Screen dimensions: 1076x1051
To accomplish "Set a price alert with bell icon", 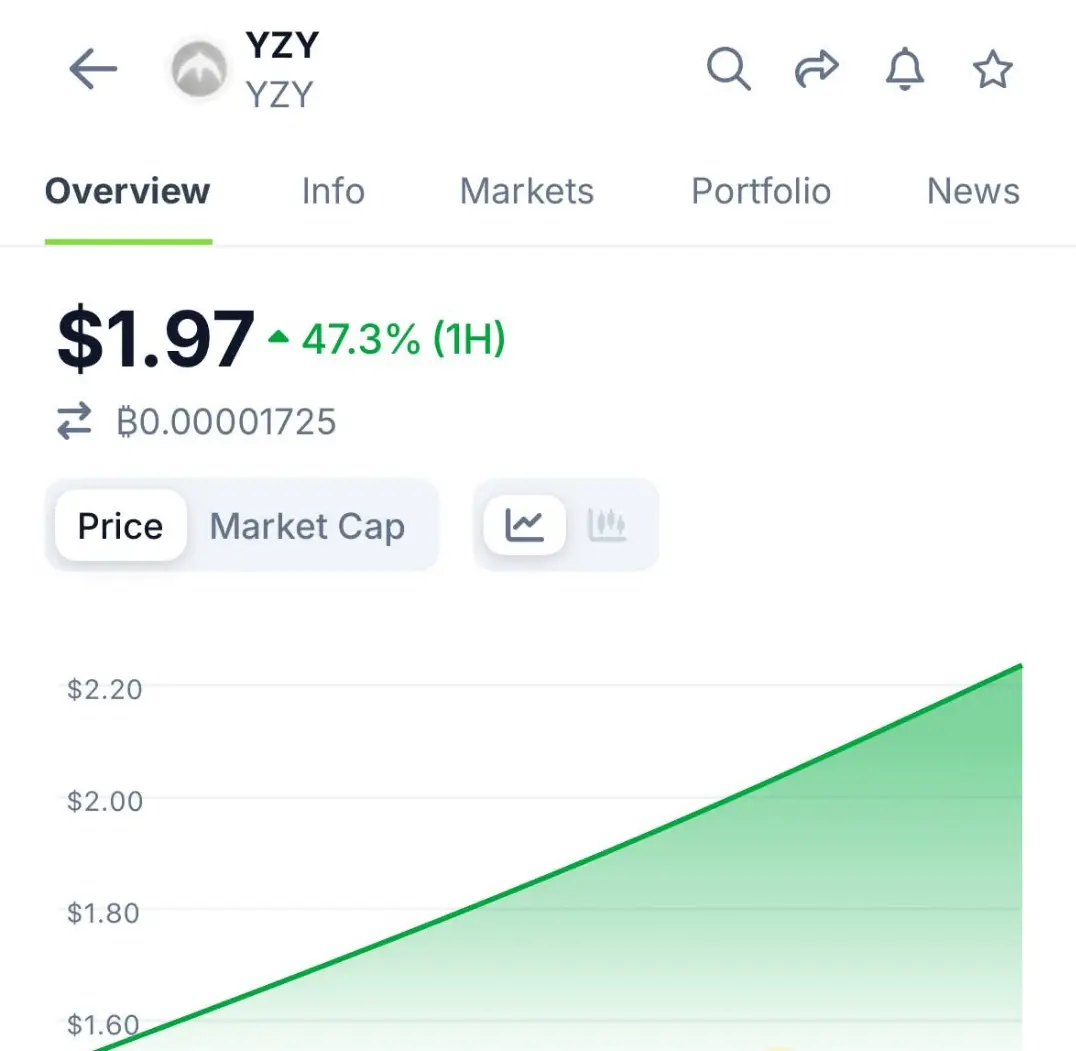I will [905, 69].
